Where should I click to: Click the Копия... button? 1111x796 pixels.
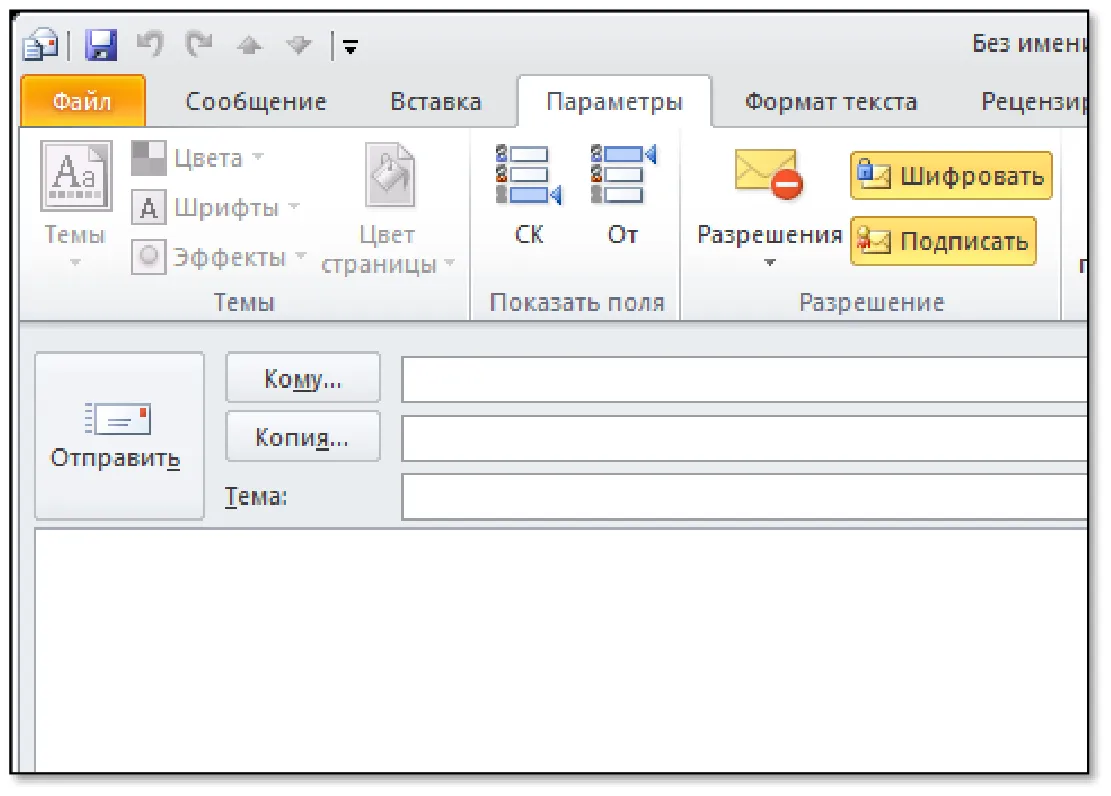coord(303,437)
